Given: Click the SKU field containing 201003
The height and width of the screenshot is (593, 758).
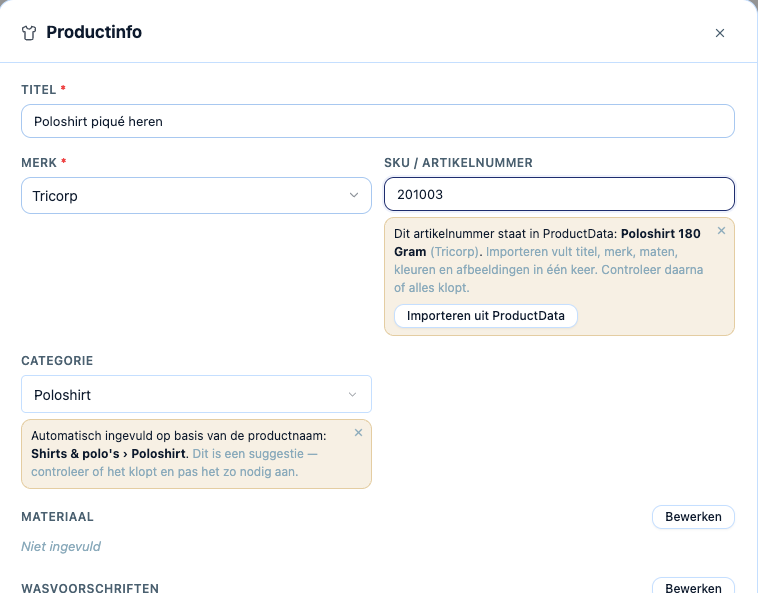Looking at the screenshot, I should point(559,194).
